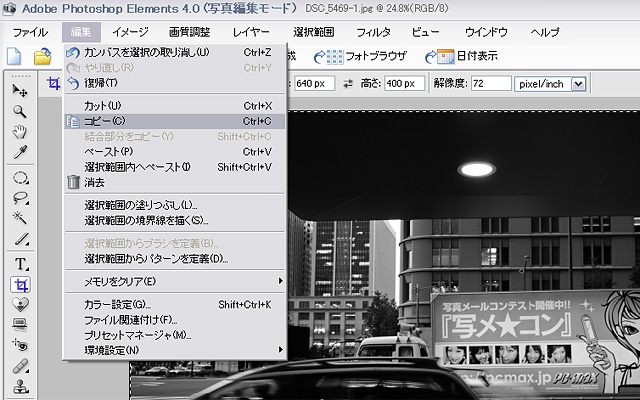
Task: Select the Elliptical Marquee tool
Action: pyautogui.click(x=20, y=178)
